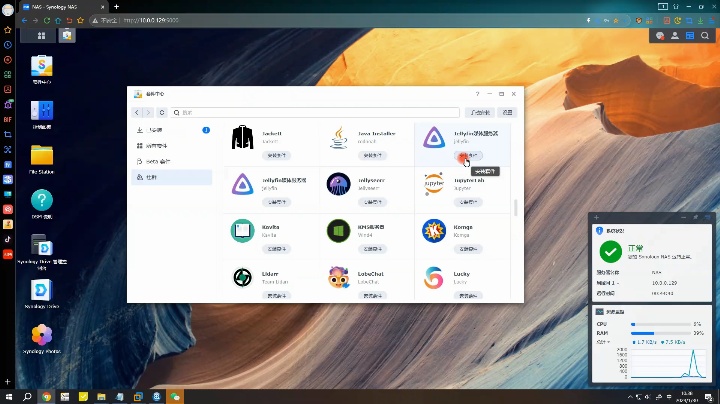This screenshot has height=404, width=720.
Task: Click the Java Installer coffee cup icon
Action: tap(338, 137)
